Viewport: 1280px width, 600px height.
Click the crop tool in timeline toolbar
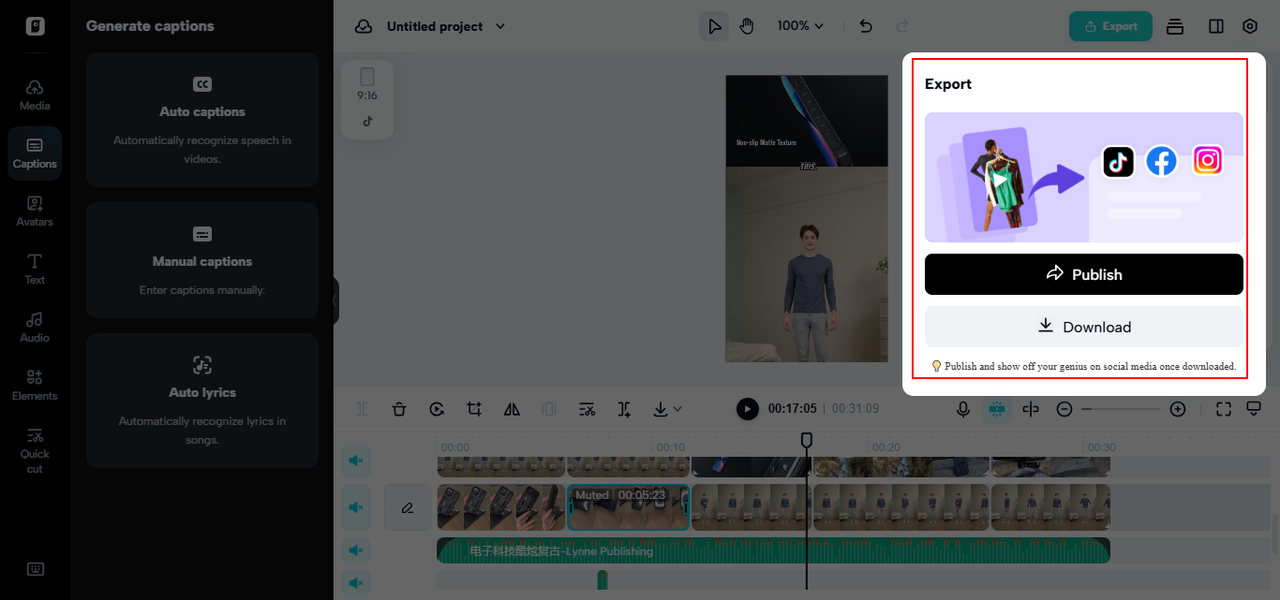tap(474, 409)
